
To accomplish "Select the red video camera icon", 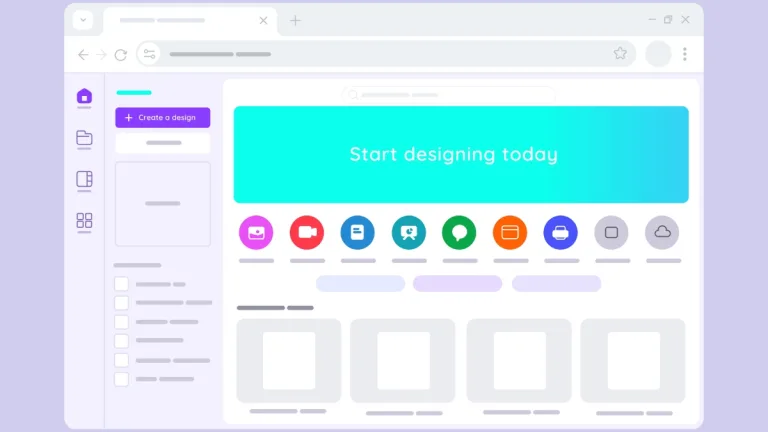I will [307, 233].
